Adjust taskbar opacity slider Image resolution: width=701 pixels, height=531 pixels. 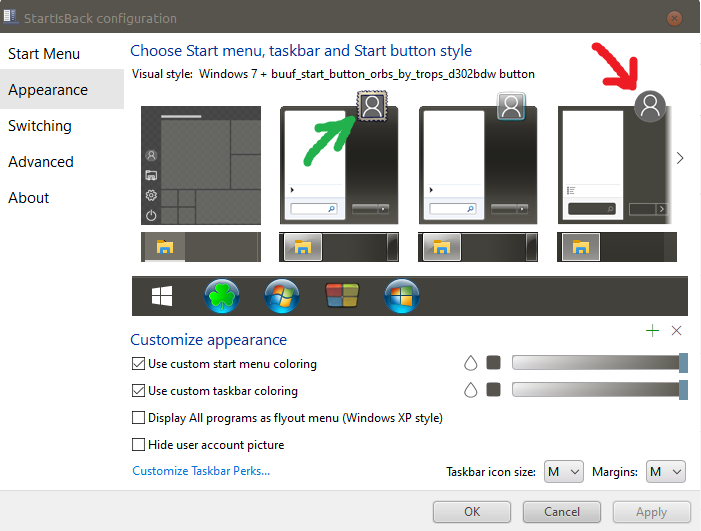(x=600, y=389)
